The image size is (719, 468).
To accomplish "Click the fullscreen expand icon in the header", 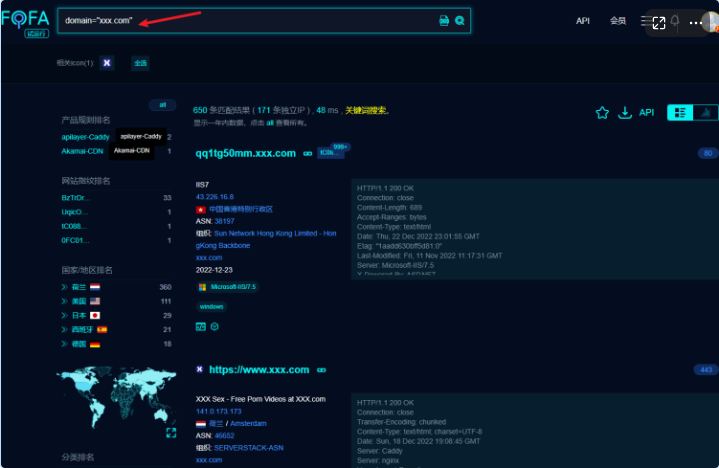I will [x=658, y=23].
